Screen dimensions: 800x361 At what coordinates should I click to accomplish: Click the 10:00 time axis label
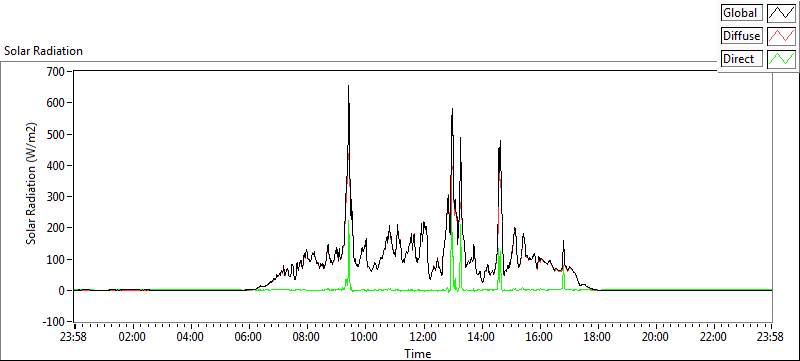pos(365,337)
